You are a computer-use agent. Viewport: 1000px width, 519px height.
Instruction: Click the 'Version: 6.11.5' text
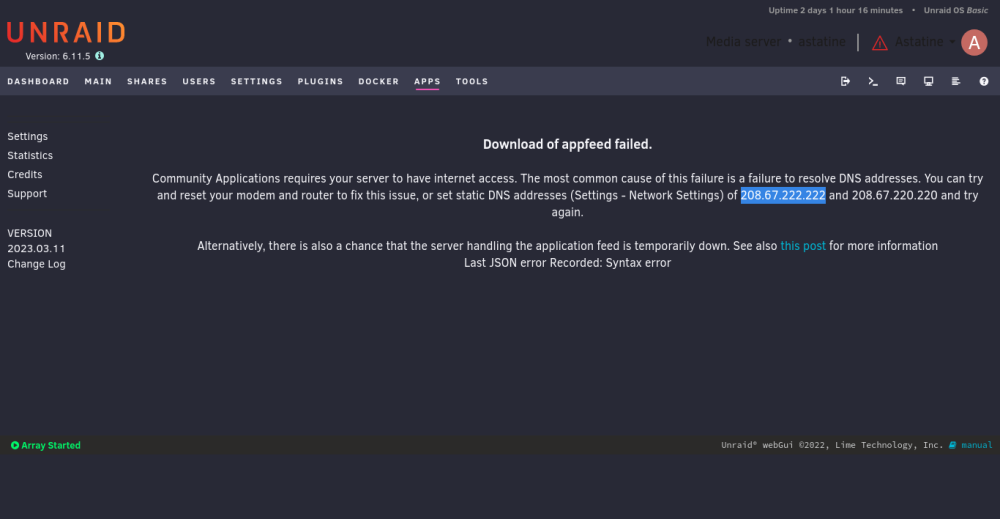(58, 56)
